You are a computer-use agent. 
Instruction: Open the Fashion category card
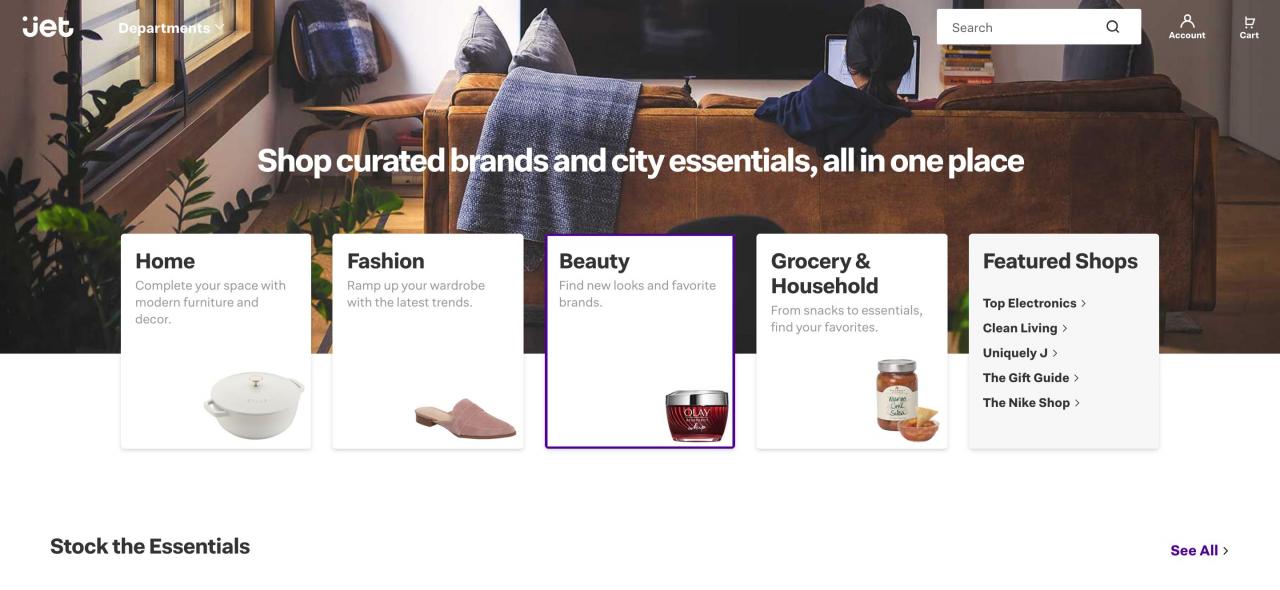coord(428,341)
